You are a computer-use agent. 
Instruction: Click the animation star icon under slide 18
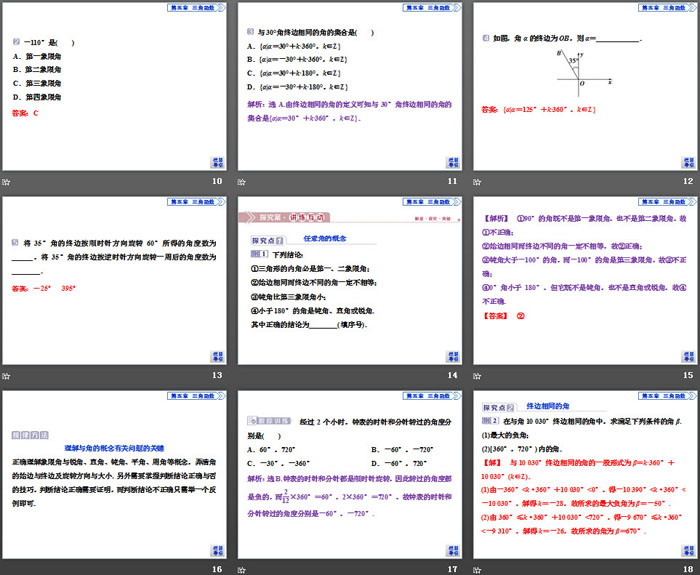(477, 568)
